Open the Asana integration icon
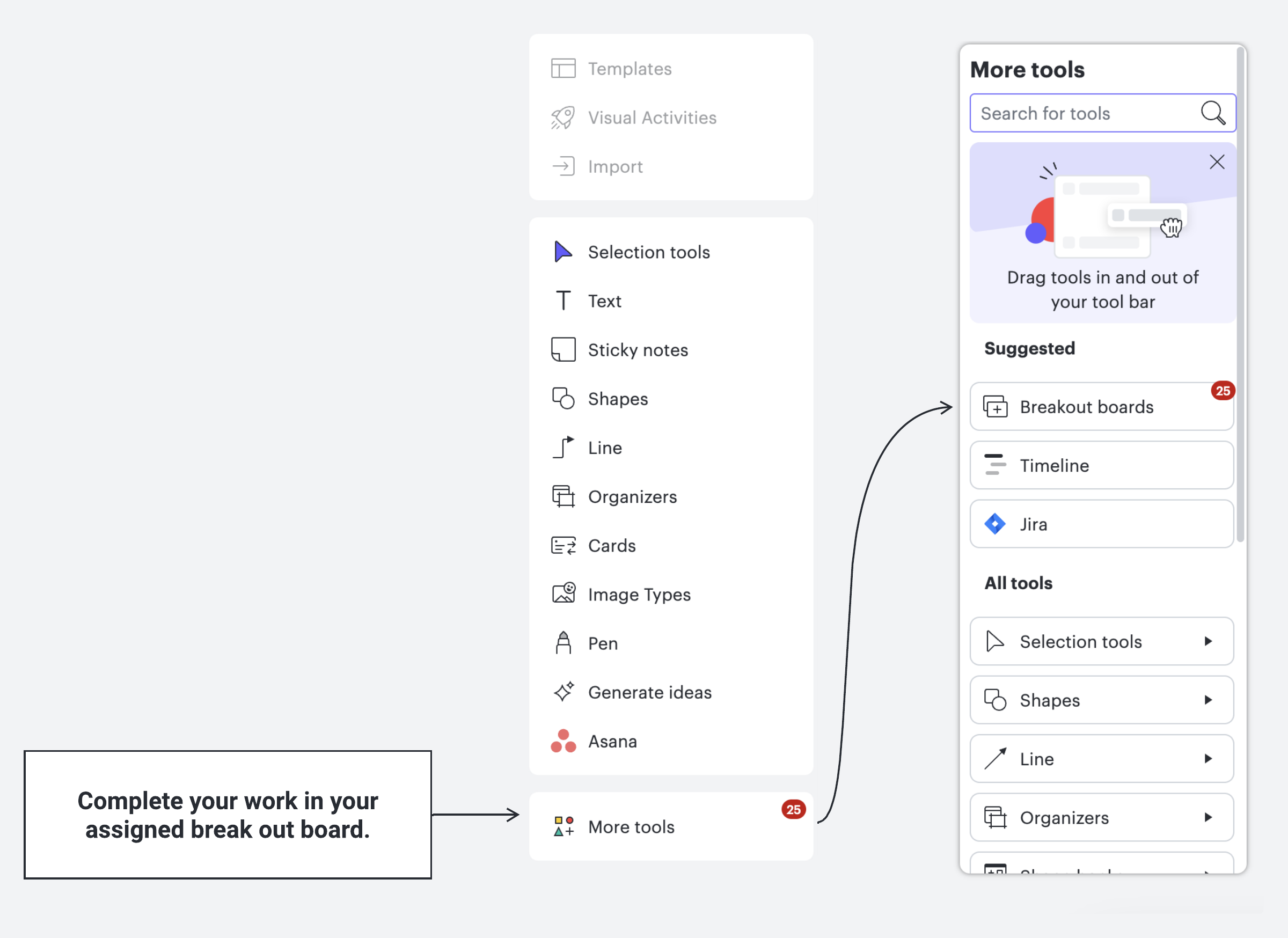Viewport: 1288px width, 938px height. click(x=563, y=741)
